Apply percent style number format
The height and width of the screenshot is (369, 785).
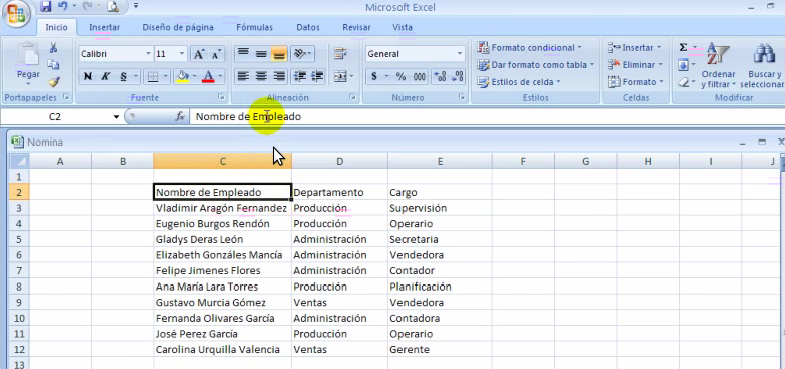click(x=401, y=77)
